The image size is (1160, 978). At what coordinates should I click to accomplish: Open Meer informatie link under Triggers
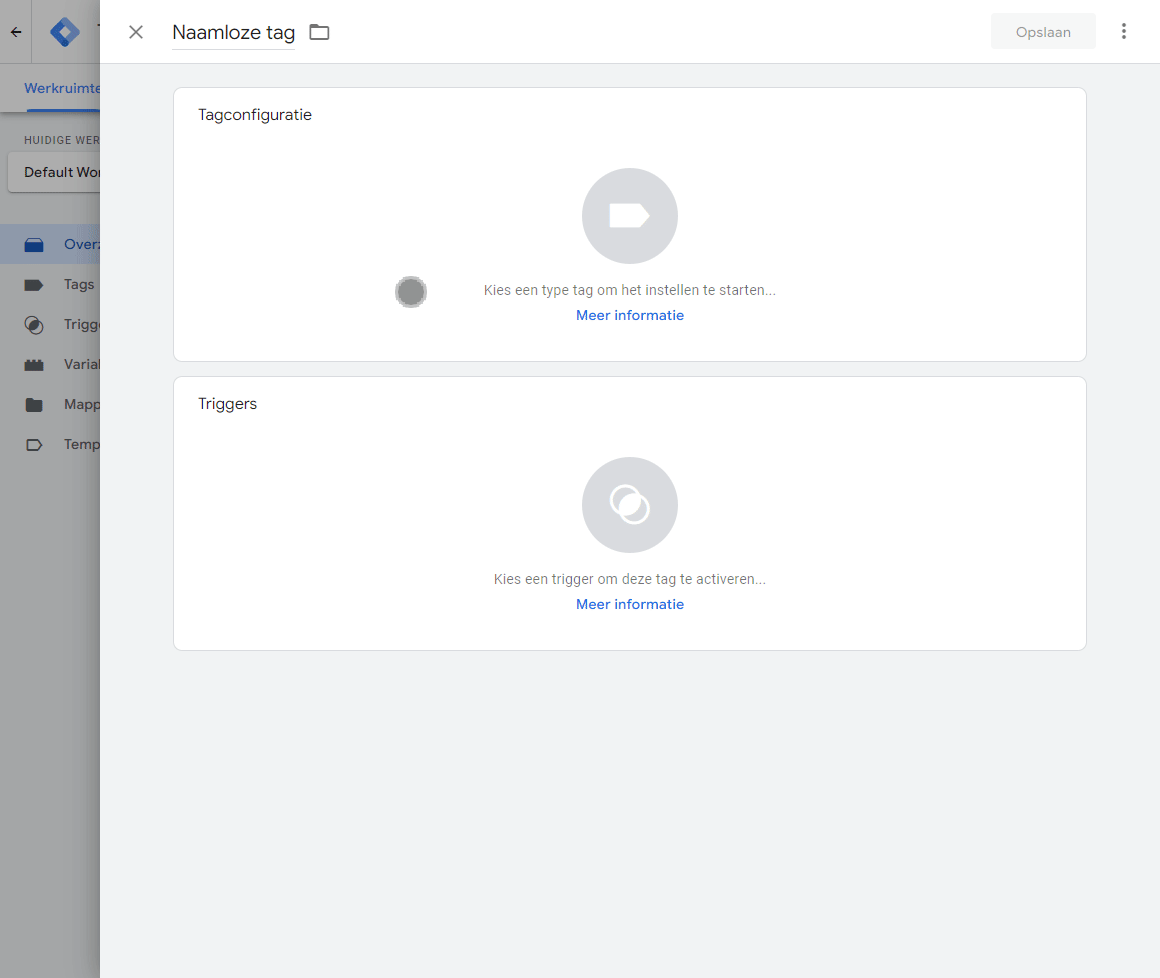coord(630,604)
